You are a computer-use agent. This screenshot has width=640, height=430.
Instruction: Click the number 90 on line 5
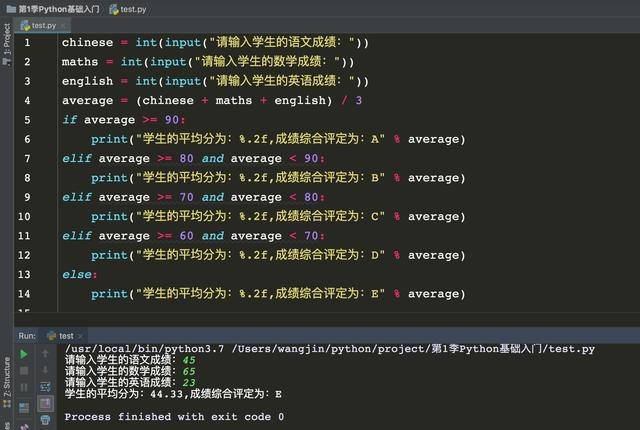tap(172, 120)
